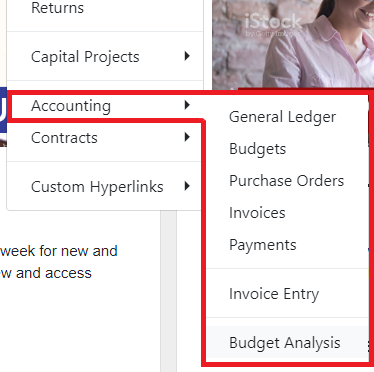The height and width of the screenshot is (372, 374).
Task: Select Capital Projects menu item
Action: [x=105, y=56]
